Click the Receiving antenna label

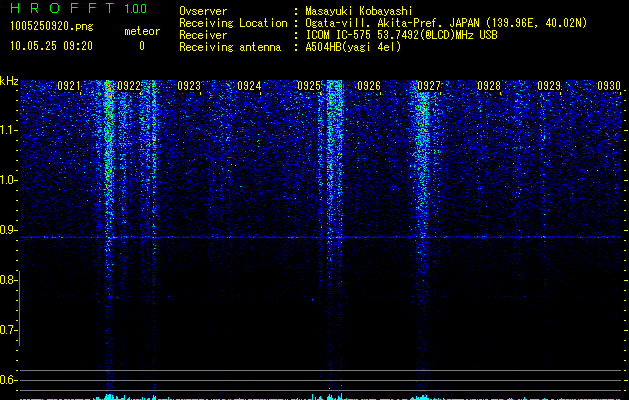[x=230, y=47]
